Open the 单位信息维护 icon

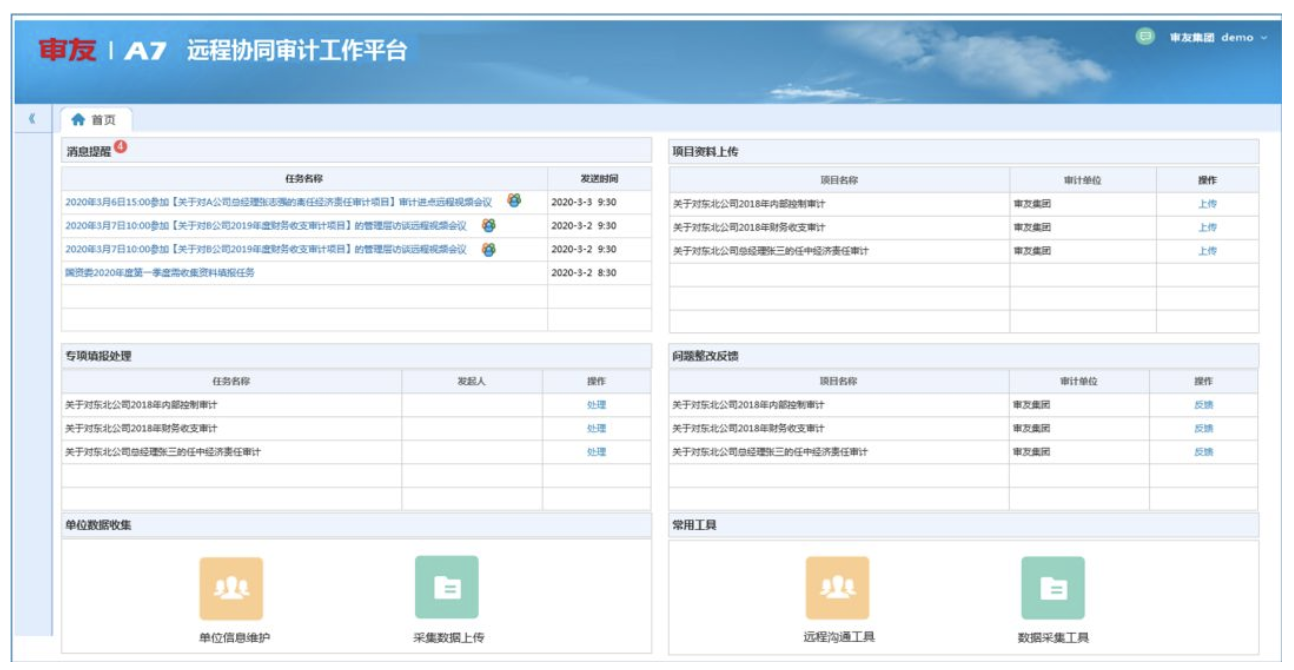pos(231,588)
